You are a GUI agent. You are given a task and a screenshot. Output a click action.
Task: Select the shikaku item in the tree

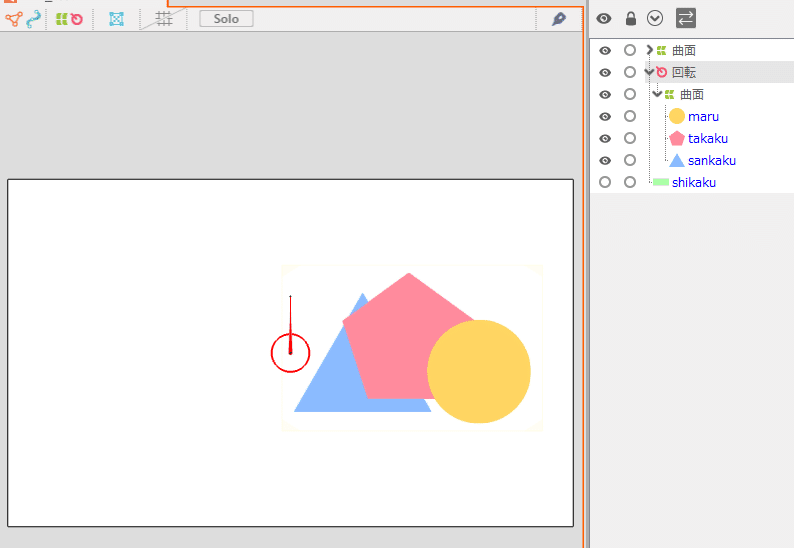coord(694,182)
